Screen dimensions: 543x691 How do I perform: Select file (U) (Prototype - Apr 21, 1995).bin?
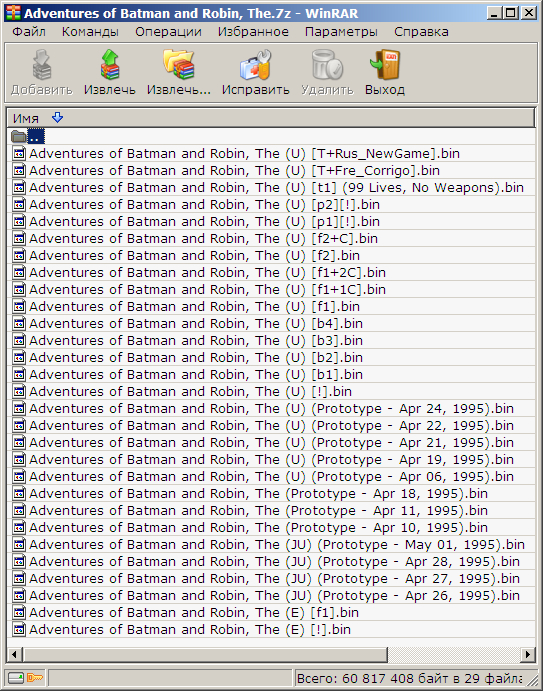click(x=272, y=442)
